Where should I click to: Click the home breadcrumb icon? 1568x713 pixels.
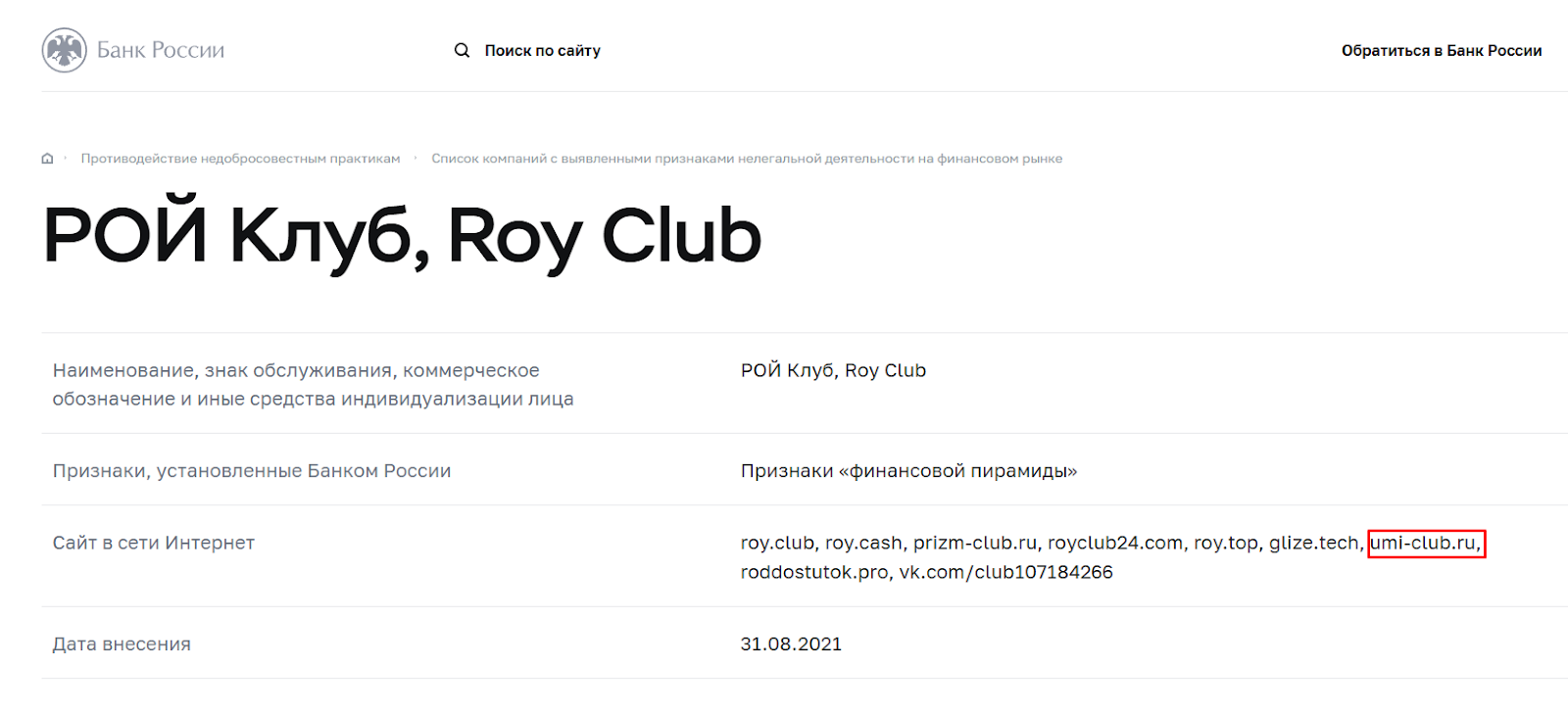[47, 159]
